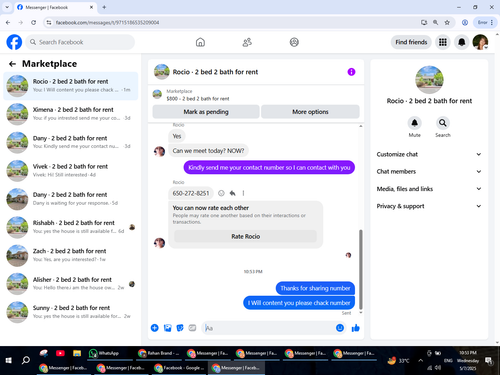Expand Media, files and links section
500x375 pixels.
tap(429, 189)
